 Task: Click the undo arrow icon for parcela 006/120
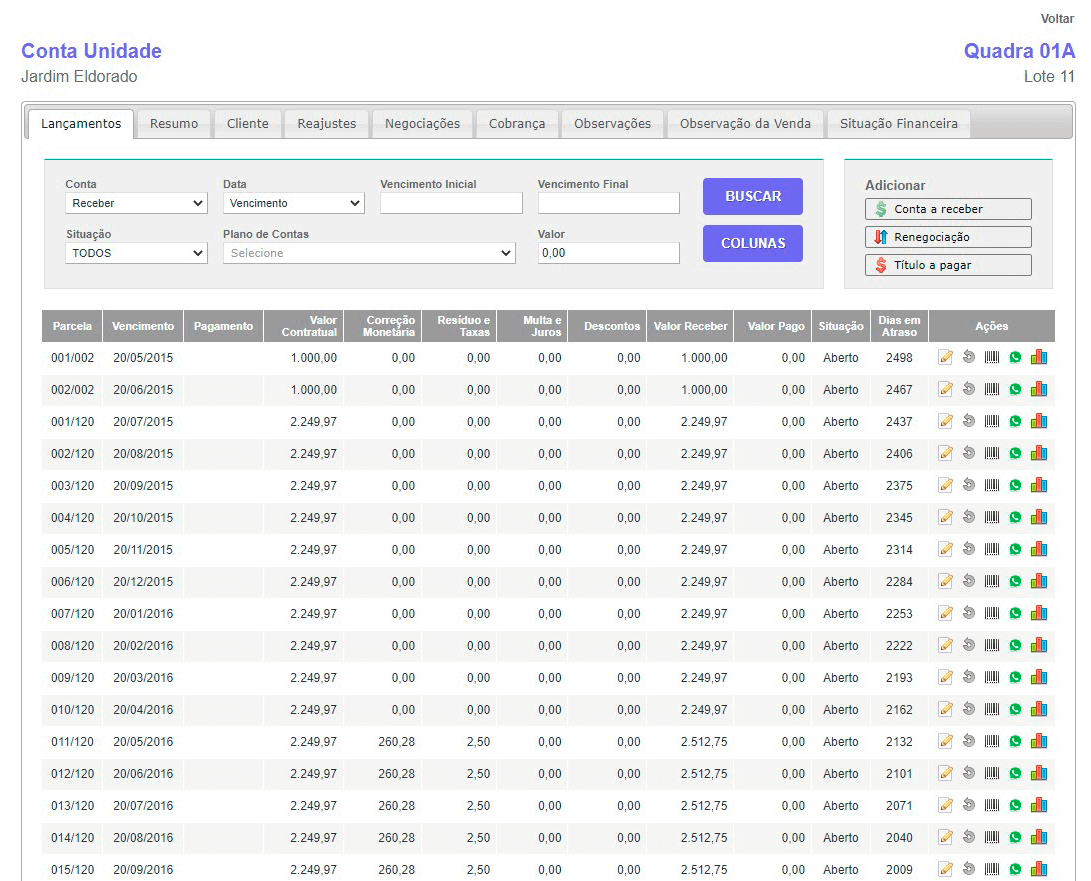(x=968, y=581)
